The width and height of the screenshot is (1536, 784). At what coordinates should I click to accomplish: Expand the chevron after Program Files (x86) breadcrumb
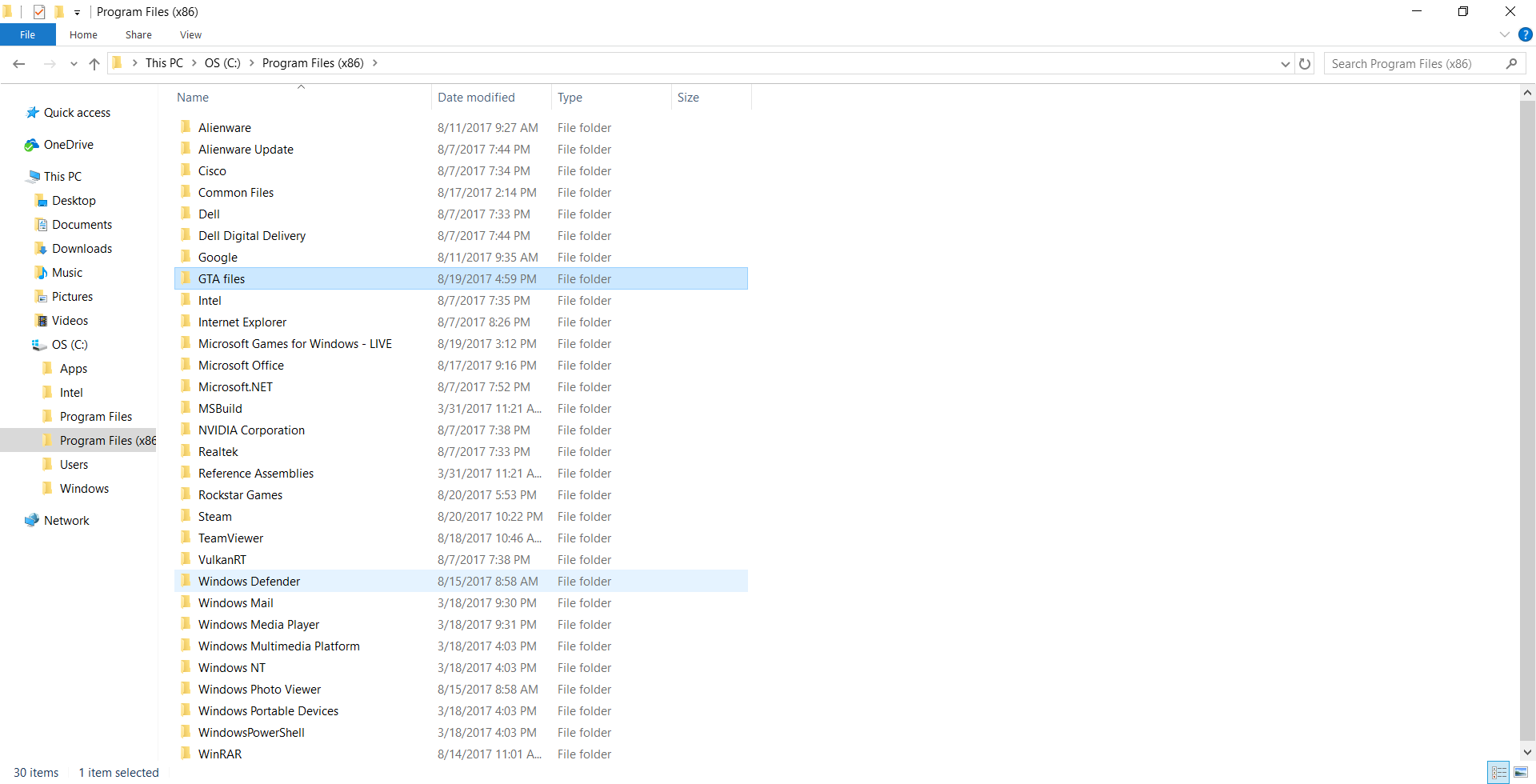(x=374, y=62)
